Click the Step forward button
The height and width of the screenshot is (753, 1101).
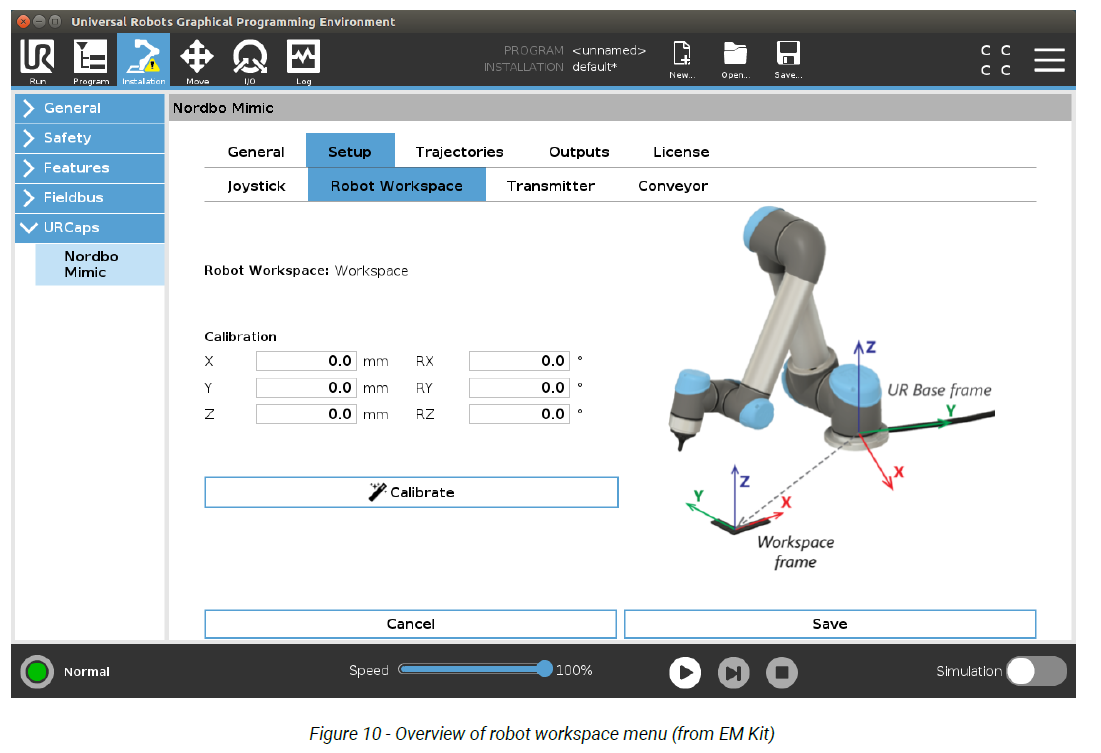733,672
